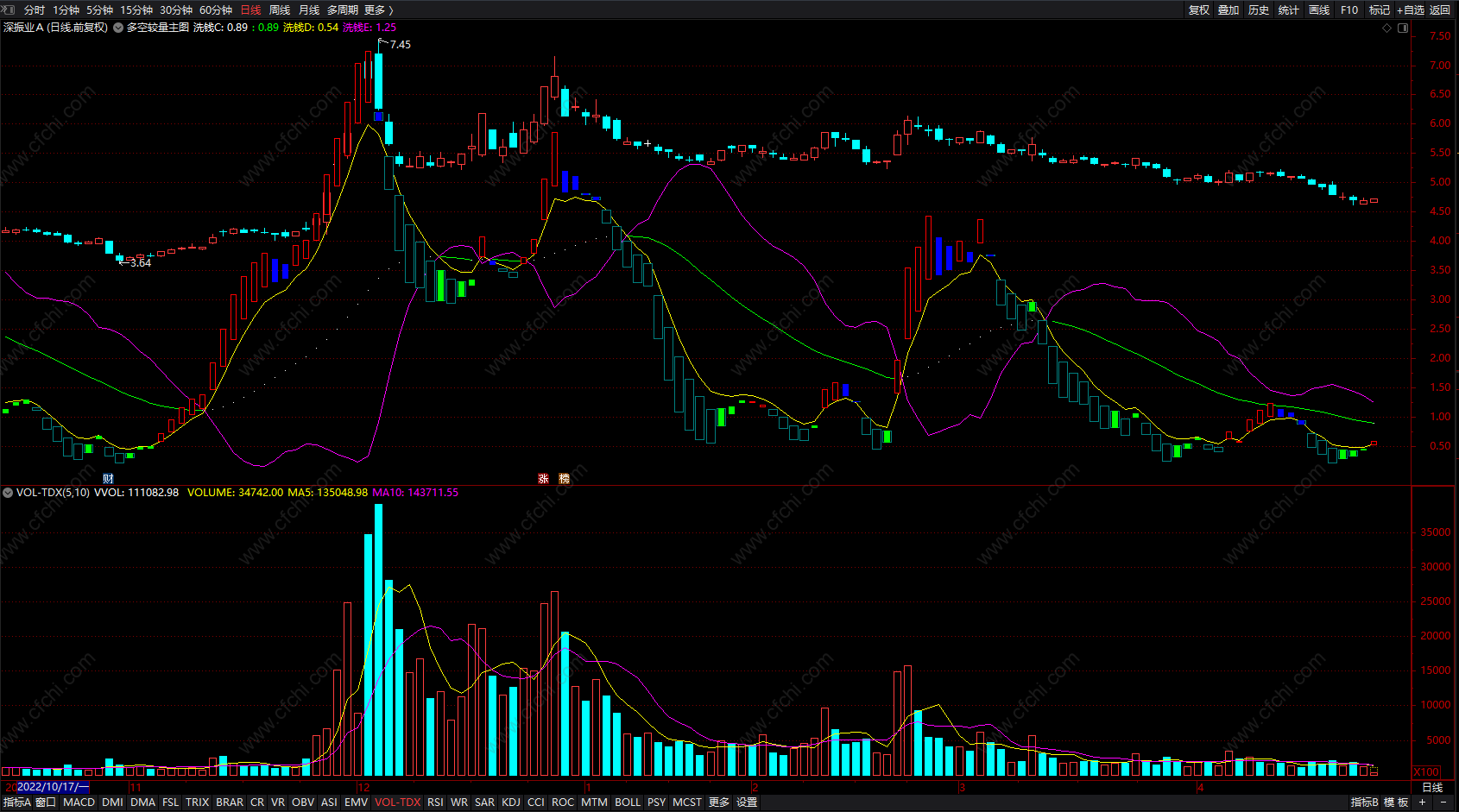
Task: Open indicator 设置 settings
Action: point(747,803)
